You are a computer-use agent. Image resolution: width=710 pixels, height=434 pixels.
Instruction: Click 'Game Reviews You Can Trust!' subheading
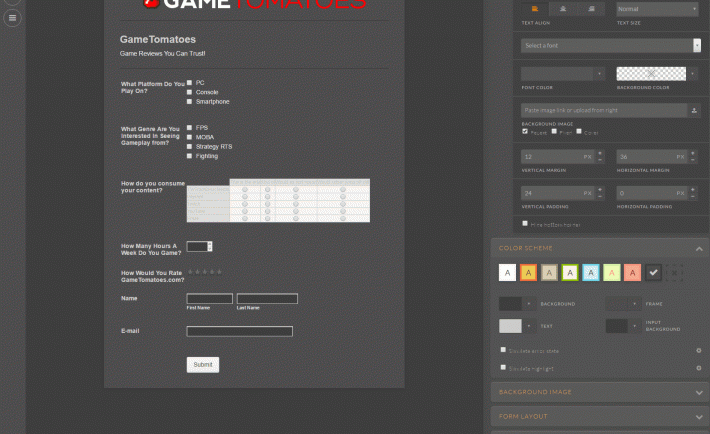pyautogui.click(x=163, y=53)
